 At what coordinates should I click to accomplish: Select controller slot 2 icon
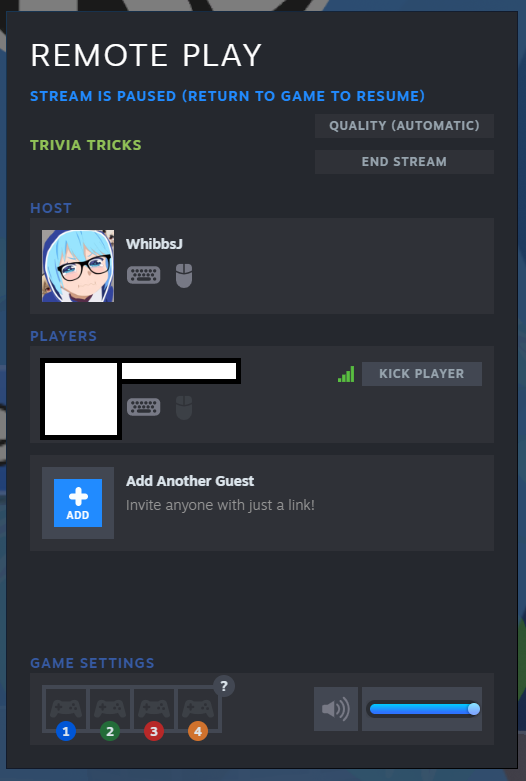click(110, 709)
